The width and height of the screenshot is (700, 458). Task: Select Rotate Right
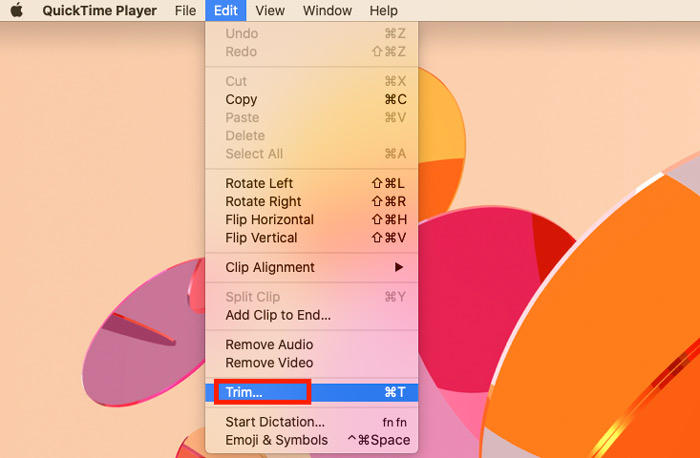click(312, 201)
